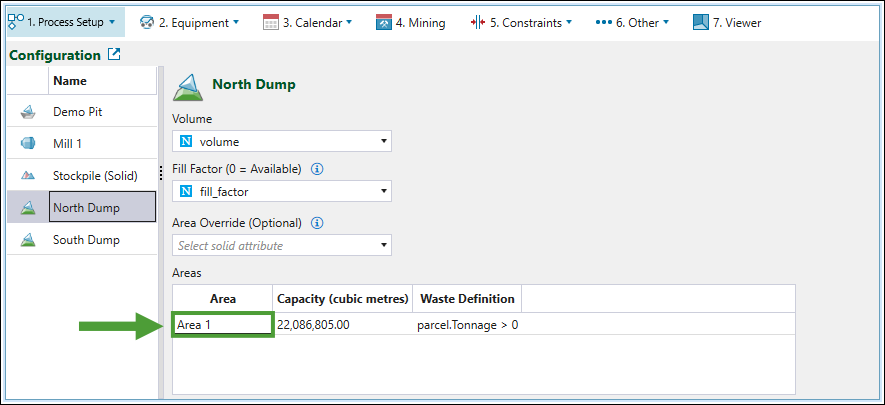Screen dimensions: 885x405
Task: Click the Area 1 cell
Action: tap(222, 325)
